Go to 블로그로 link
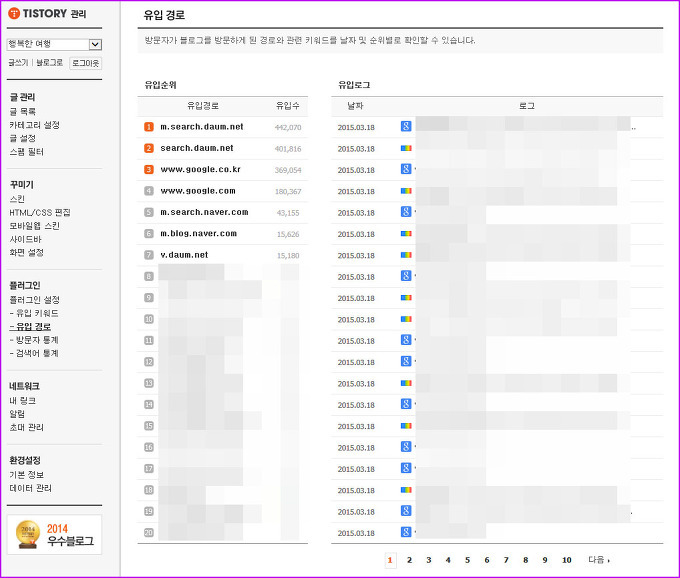 point(49,63)
